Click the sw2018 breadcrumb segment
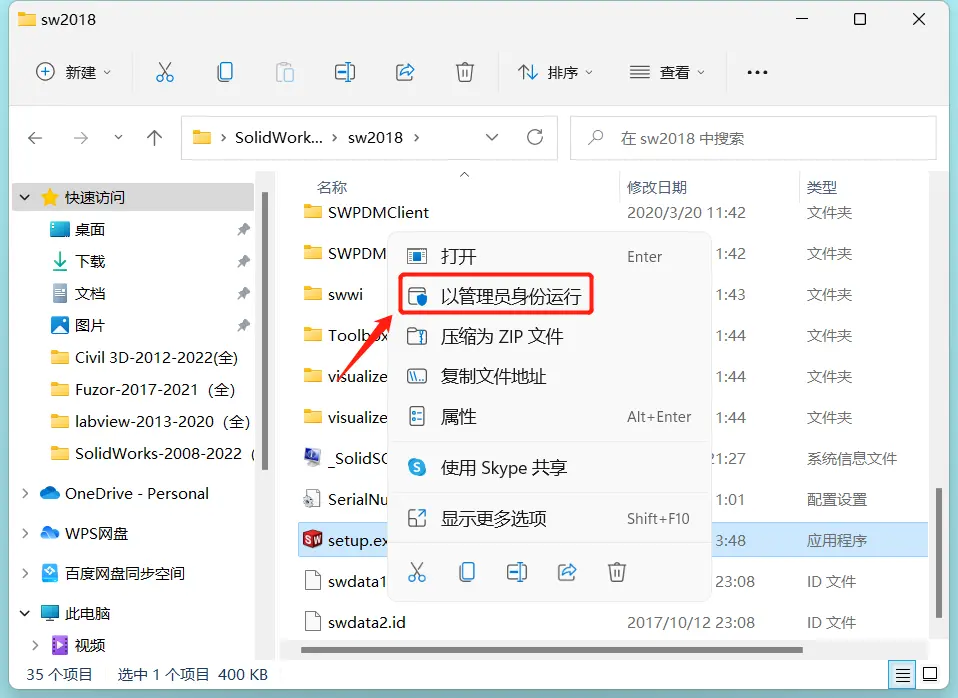 click(375, 138)
